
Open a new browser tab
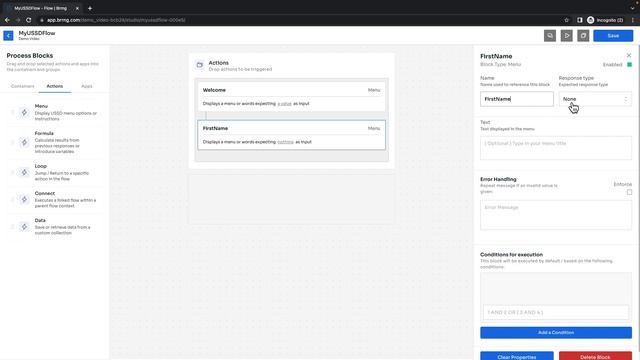pos(90,8)
